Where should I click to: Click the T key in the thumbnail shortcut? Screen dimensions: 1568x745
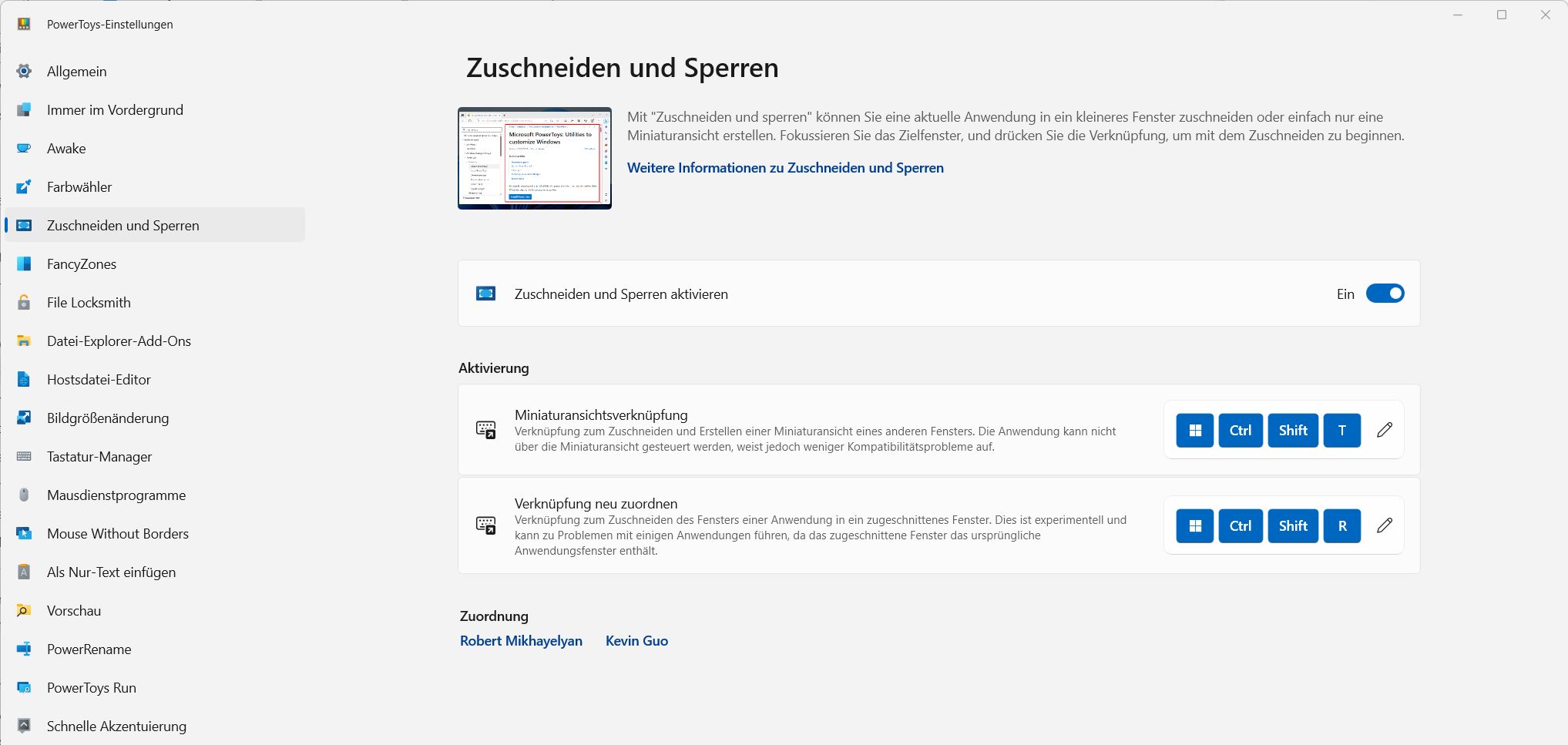[x=1342, y=431]
